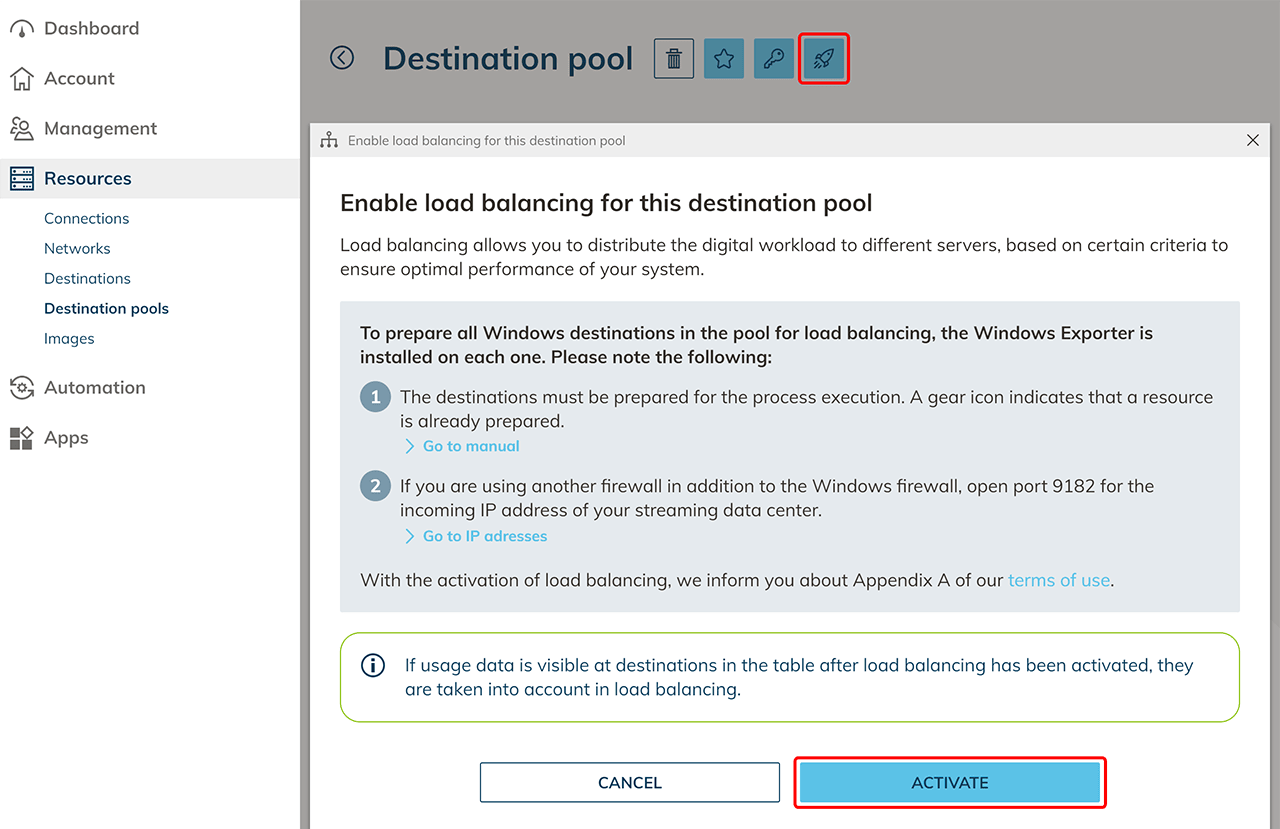Click the trash delete icon
This screenshot has height=829, width=1280.
tap(674, 59)
